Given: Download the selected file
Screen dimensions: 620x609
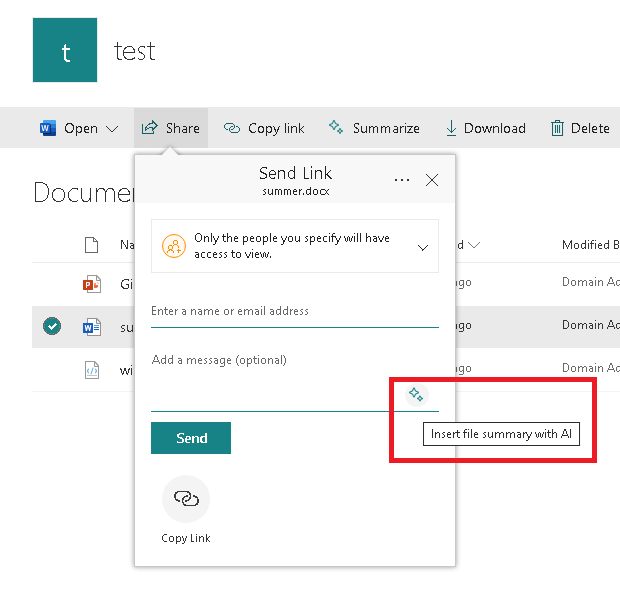Looking at the screenshot, I should (486, 128).
